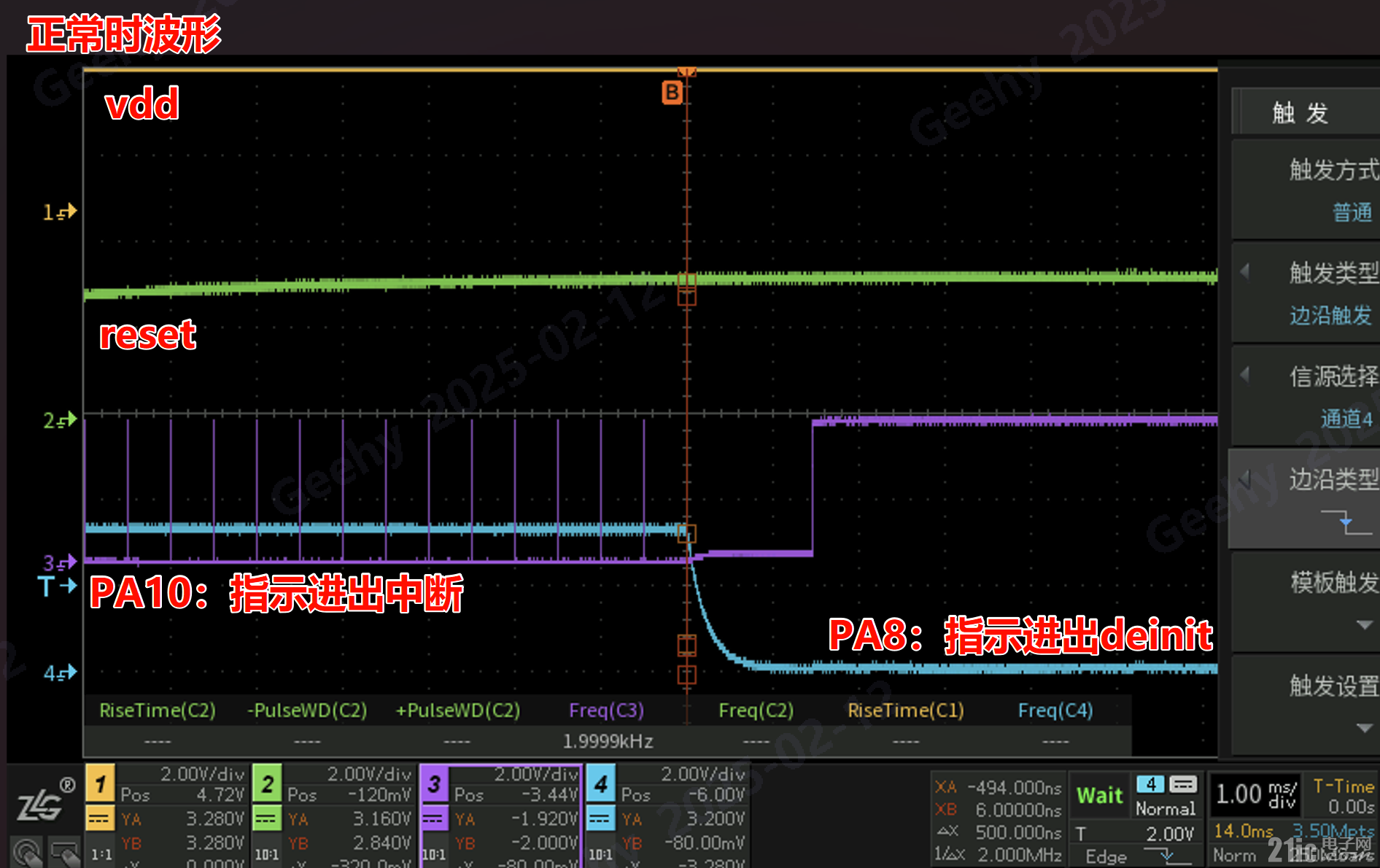Click the ZLG logo
The image size is (1380, 868).
[x=45, y=800]
